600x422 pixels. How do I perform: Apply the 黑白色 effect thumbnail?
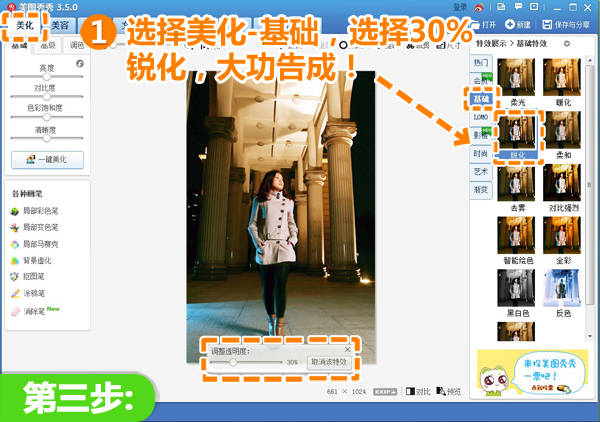point(517,288)
